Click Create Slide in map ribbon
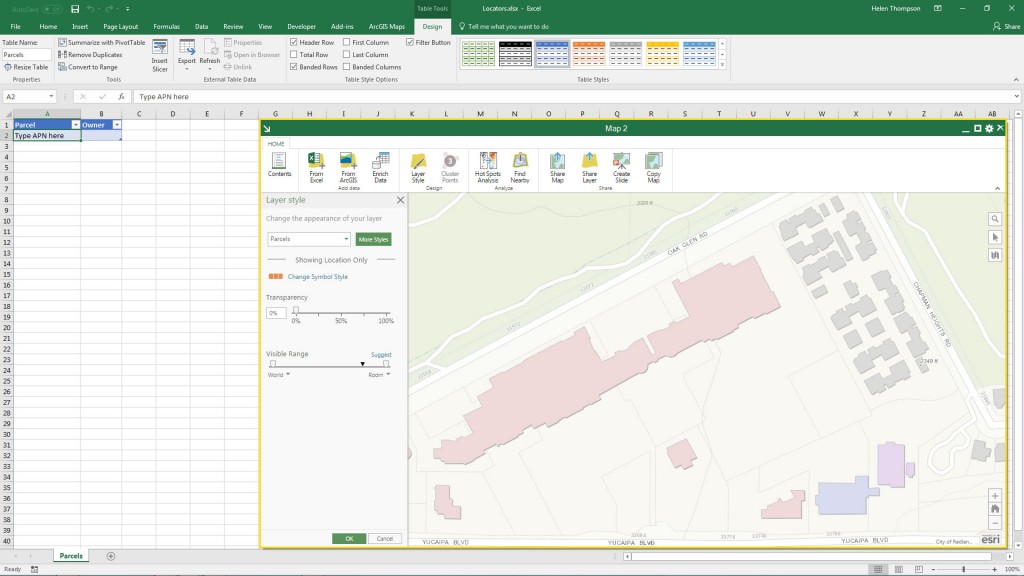1024x576 pixels. pos(621,167)
